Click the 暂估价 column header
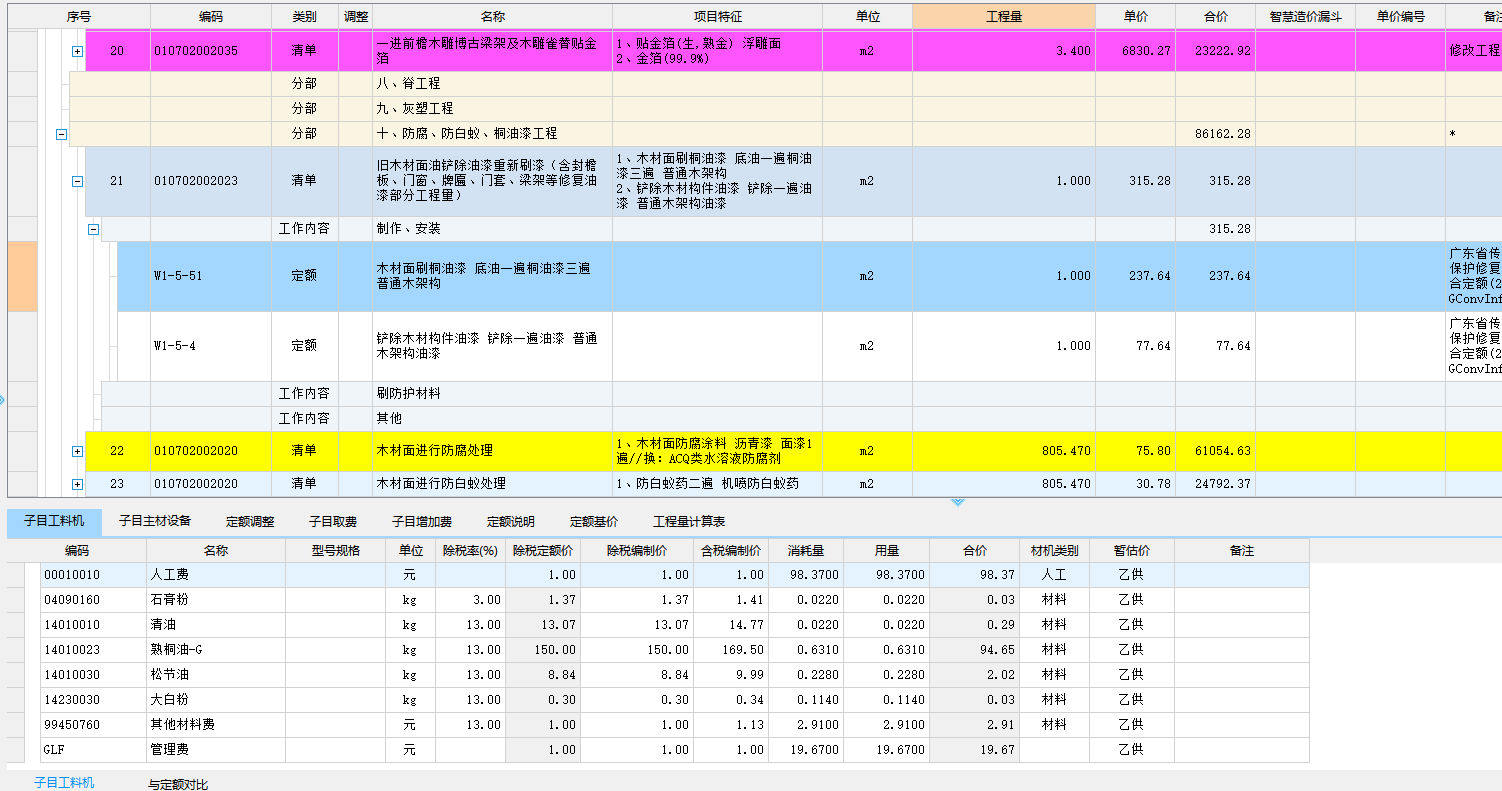This screenshot has width=1502, height=791. (x=1131, y=551)
